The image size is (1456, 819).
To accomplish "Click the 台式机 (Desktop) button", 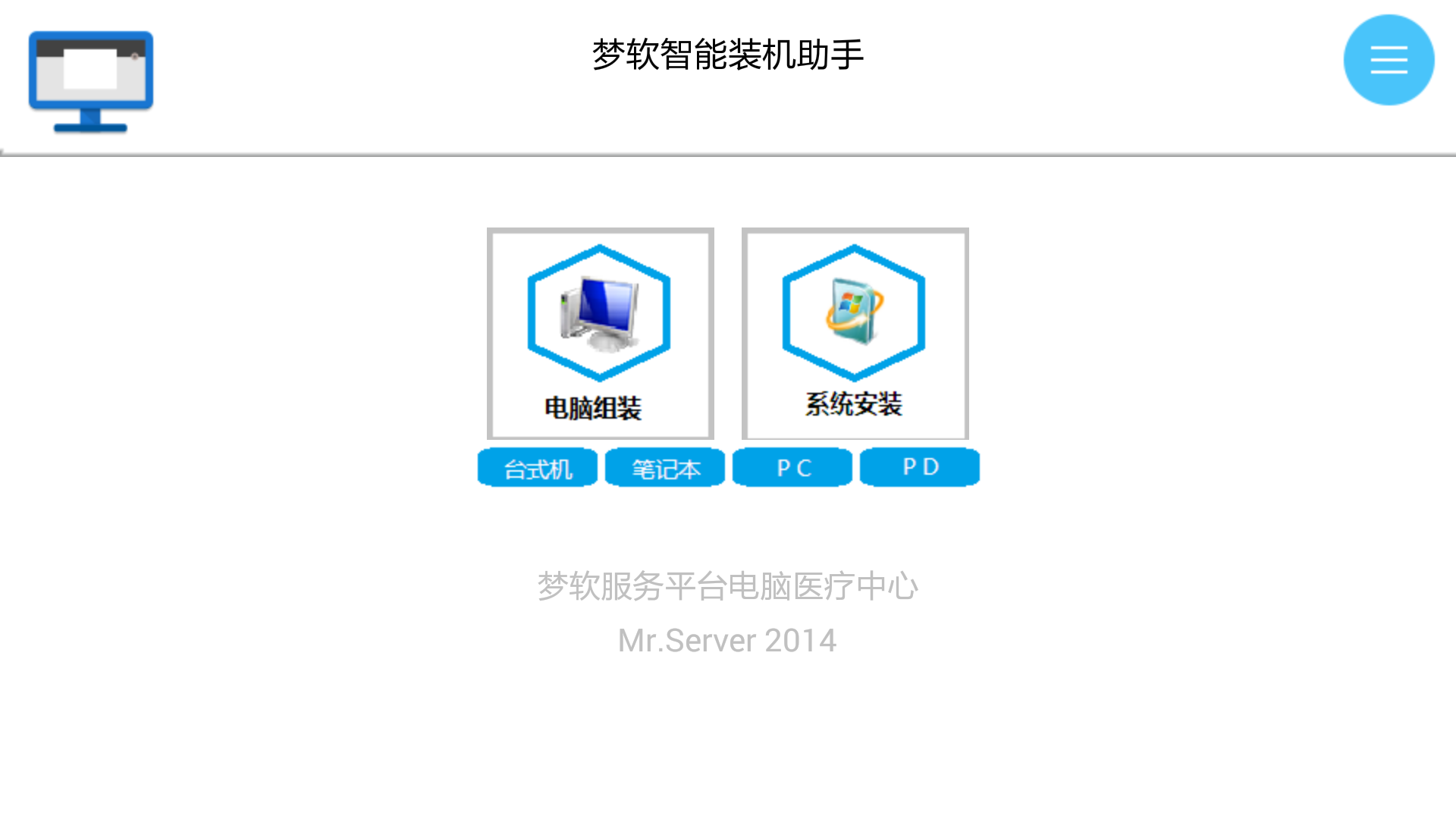I will (537, 467).
